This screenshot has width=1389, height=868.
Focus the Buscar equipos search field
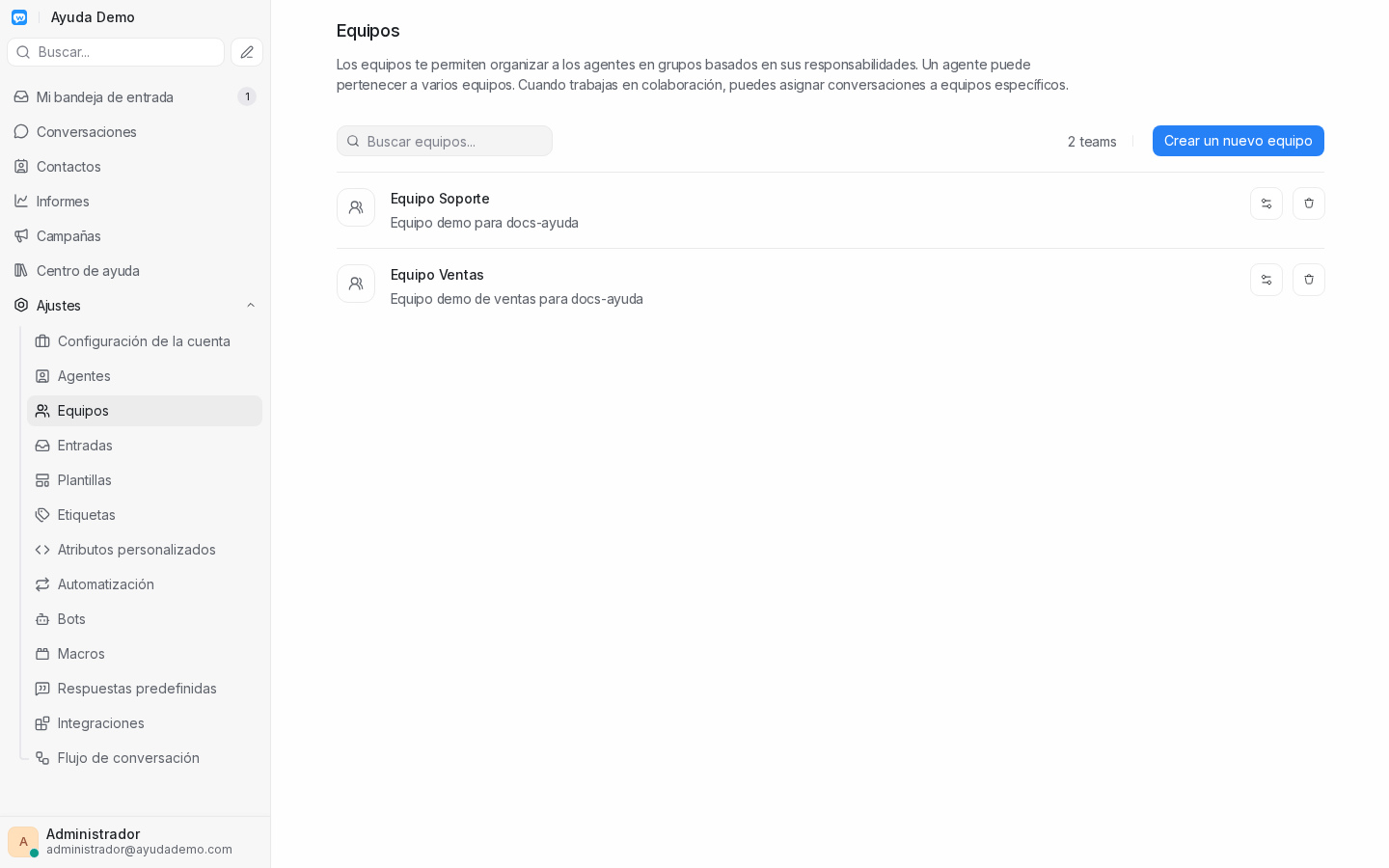tap(445, 141)
